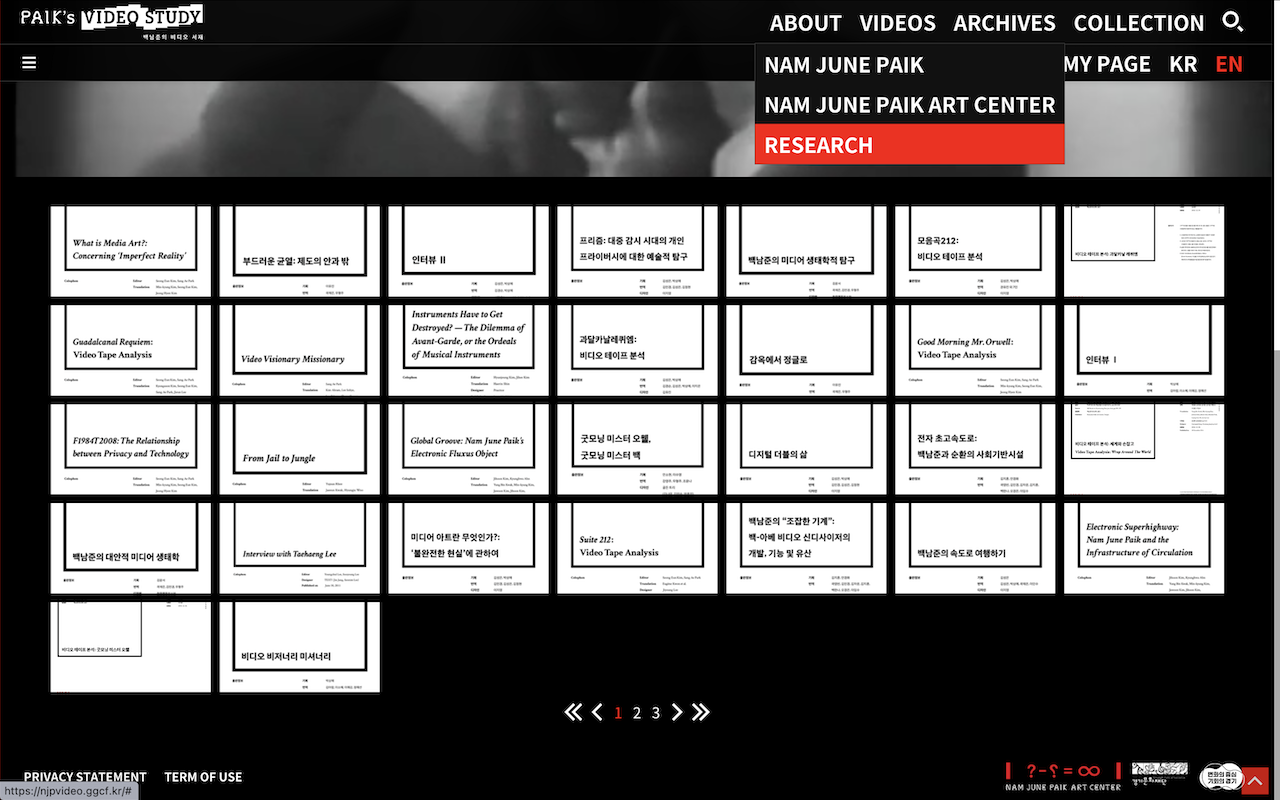Open the hamburger menu icon
The width and height of the screenshot is (1280, 800).
[x=29, y=63]
